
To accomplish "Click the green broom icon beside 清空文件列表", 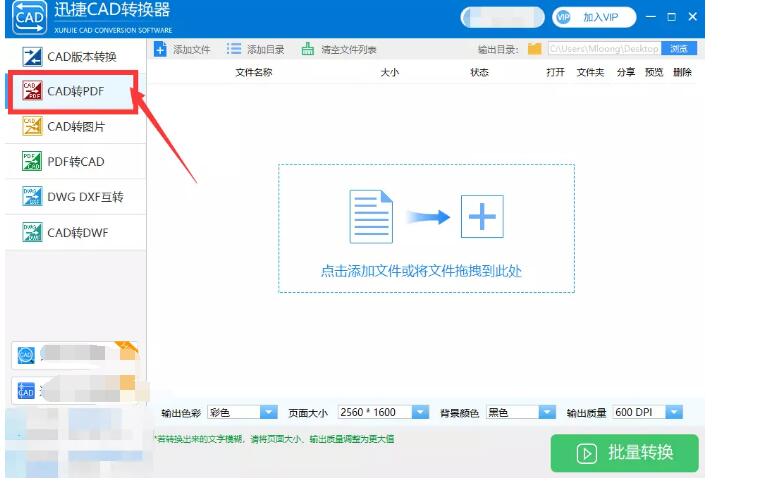I will pos(308,49).
